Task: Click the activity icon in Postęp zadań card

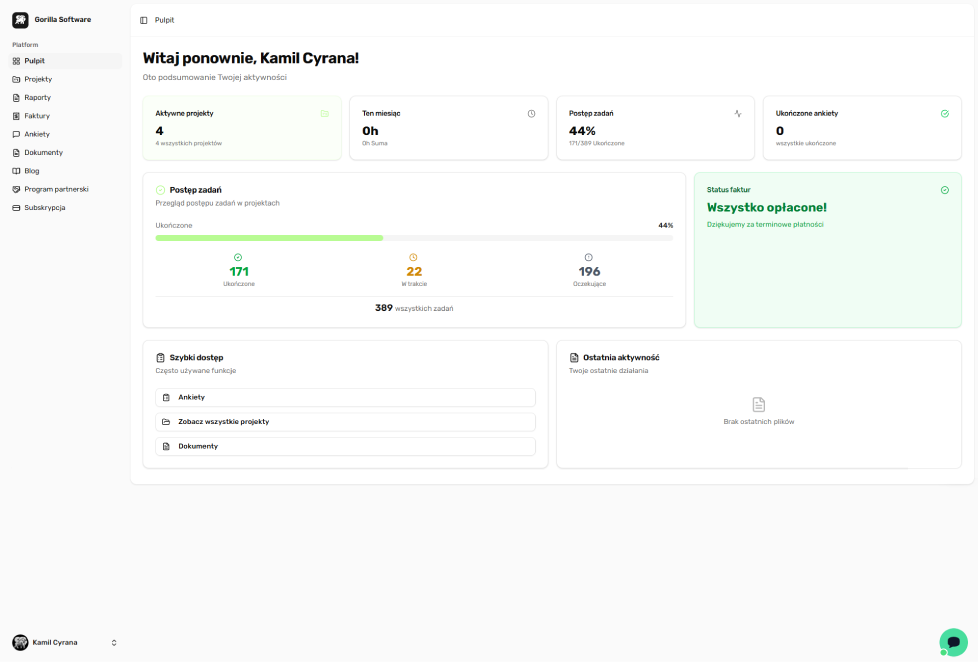Action: point(738,114)
